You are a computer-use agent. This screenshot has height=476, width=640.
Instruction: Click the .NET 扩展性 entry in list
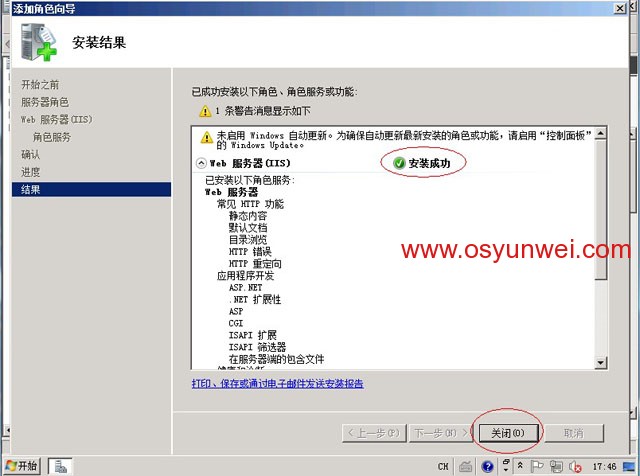255,299
